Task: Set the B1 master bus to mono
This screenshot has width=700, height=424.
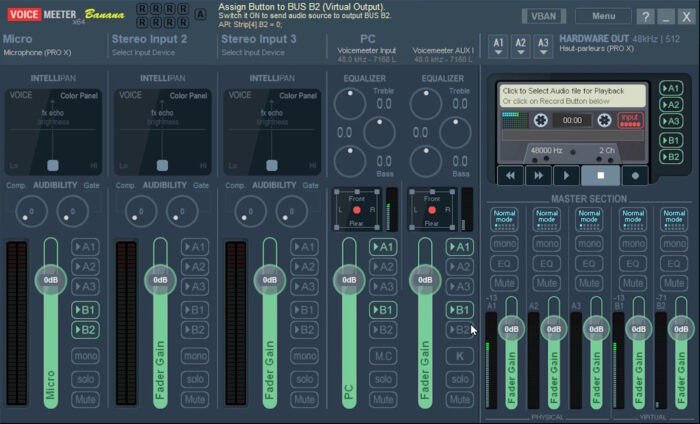Action: (633, 244)
